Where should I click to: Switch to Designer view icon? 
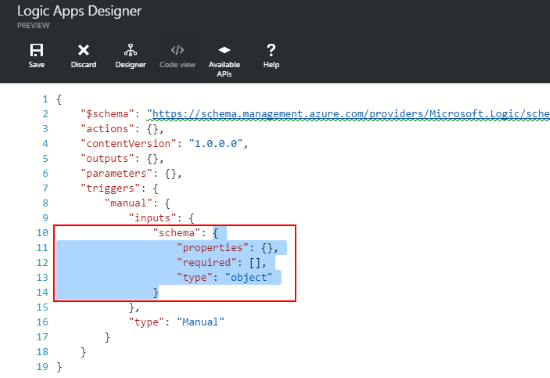pyautogui.click(x=130, y=50)
